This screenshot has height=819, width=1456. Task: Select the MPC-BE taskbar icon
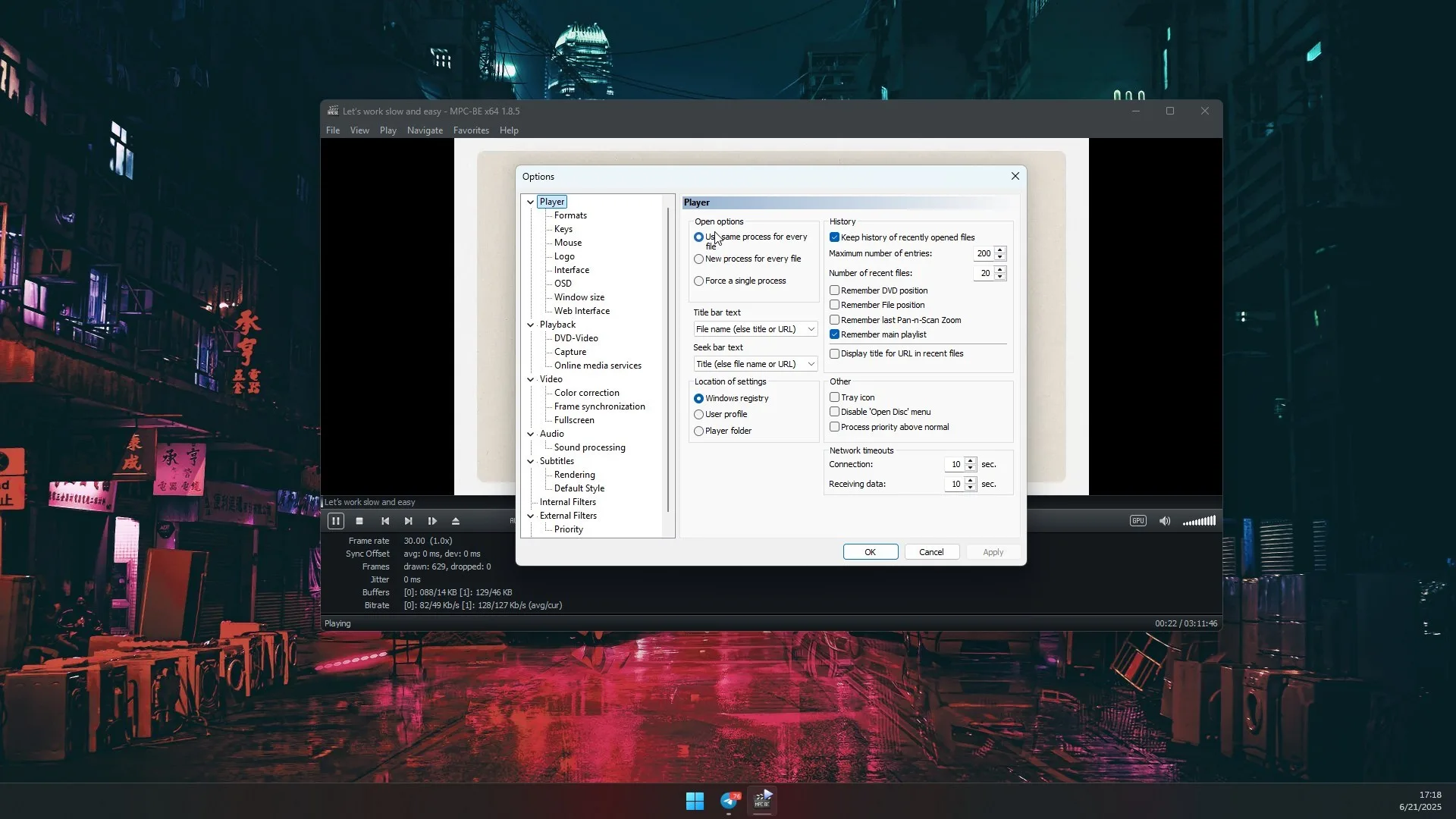pyautogui.click(x=763, y=801)
